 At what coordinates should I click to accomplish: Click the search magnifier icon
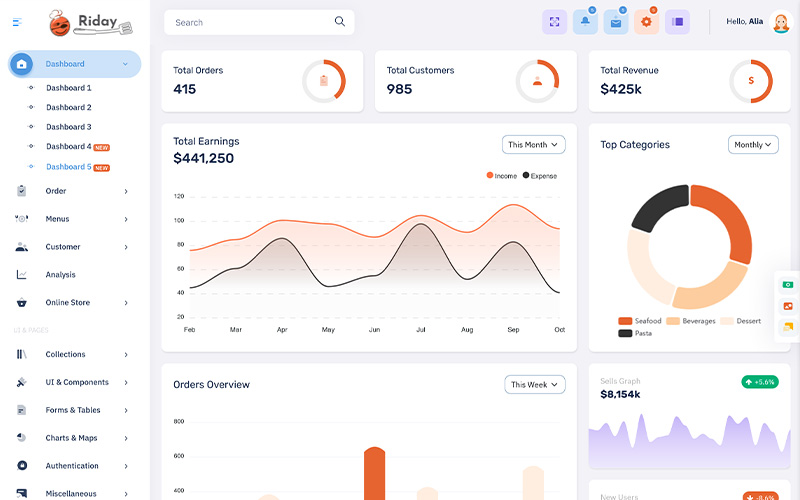[x=340, y=21]
